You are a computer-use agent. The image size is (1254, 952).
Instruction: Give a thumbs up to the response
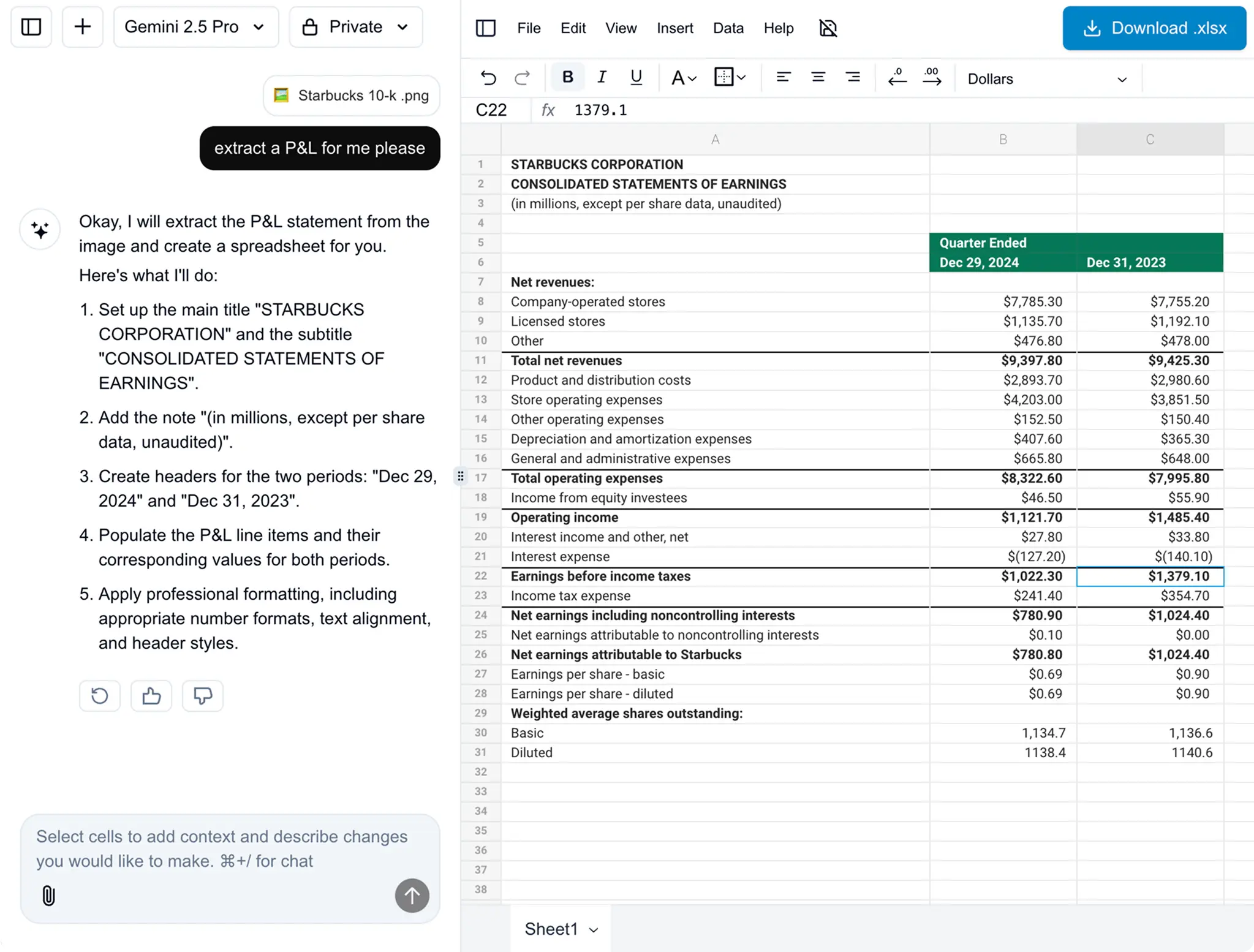[151, 696]
